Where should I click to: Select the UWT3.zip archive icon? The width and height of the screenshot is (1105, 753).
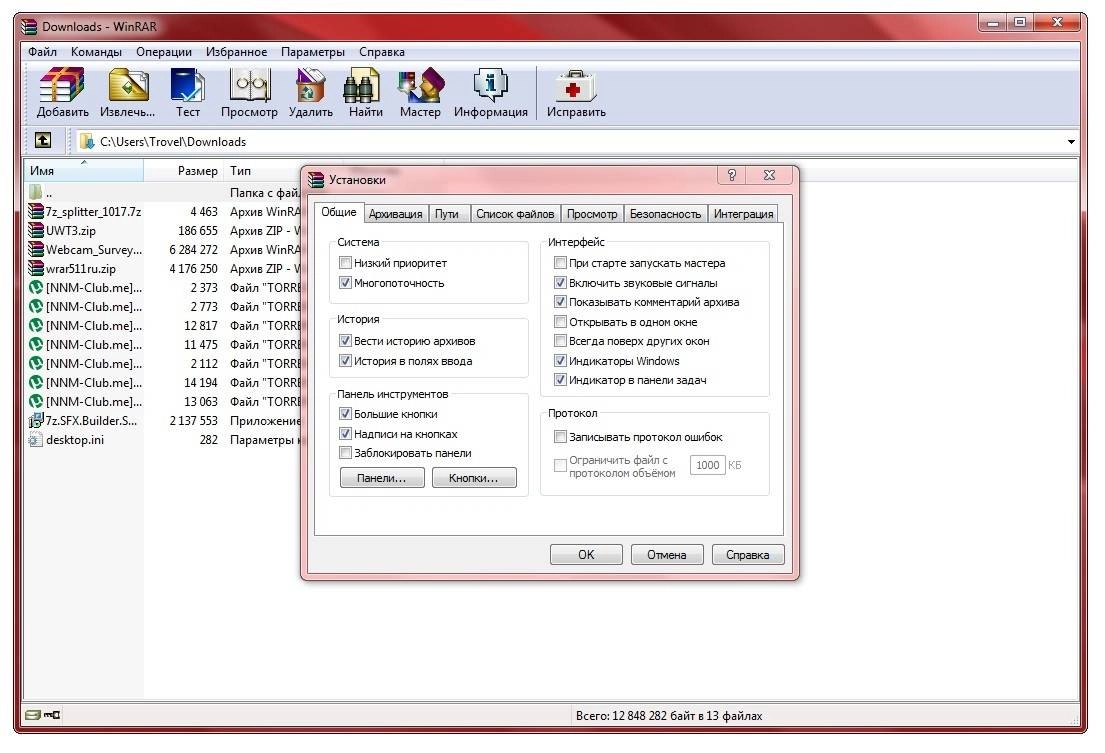tap(36, 230)
